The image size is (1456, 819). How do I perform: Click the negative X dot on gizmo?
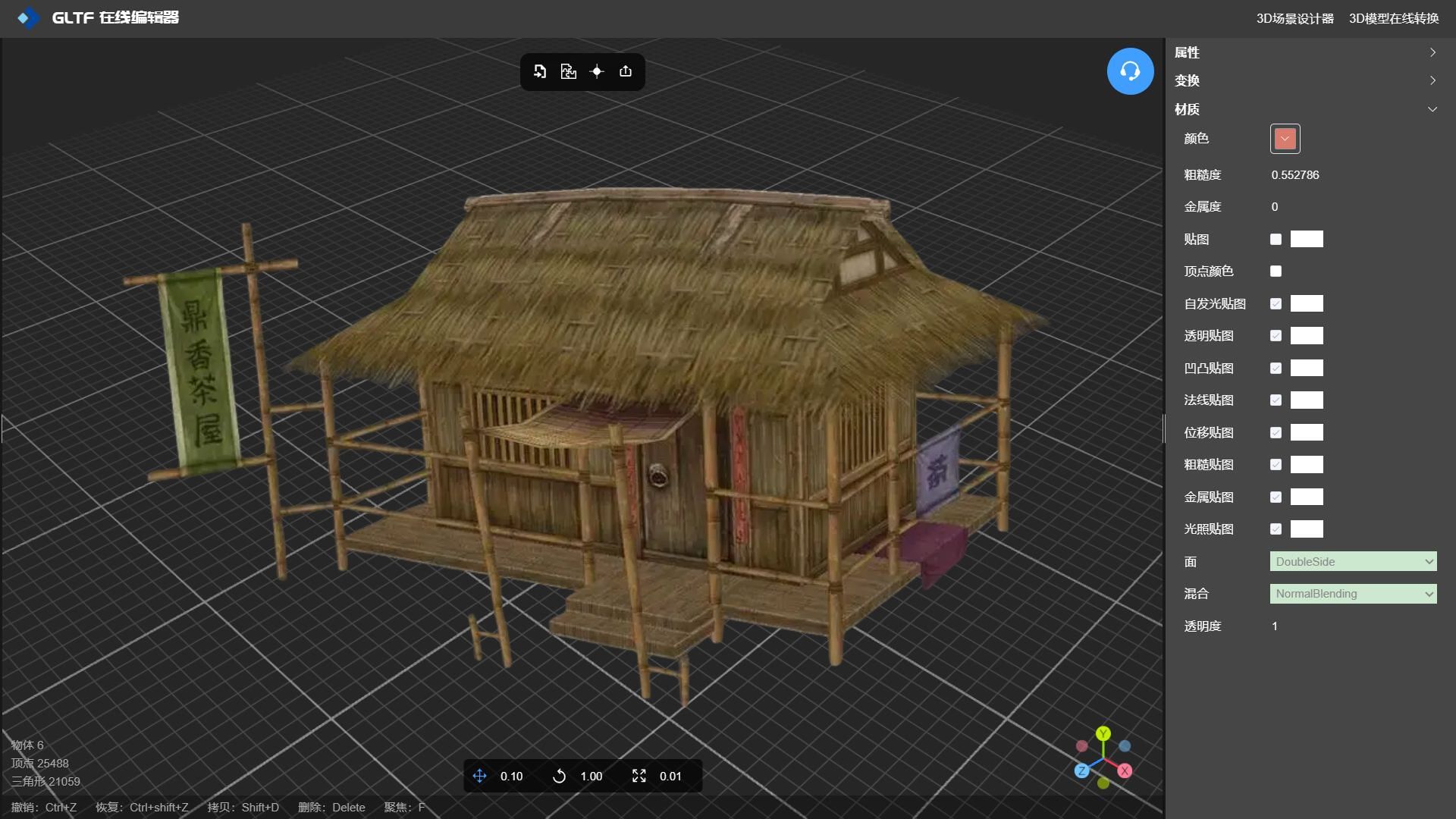pyautogui.click(x=1082, y=746)
